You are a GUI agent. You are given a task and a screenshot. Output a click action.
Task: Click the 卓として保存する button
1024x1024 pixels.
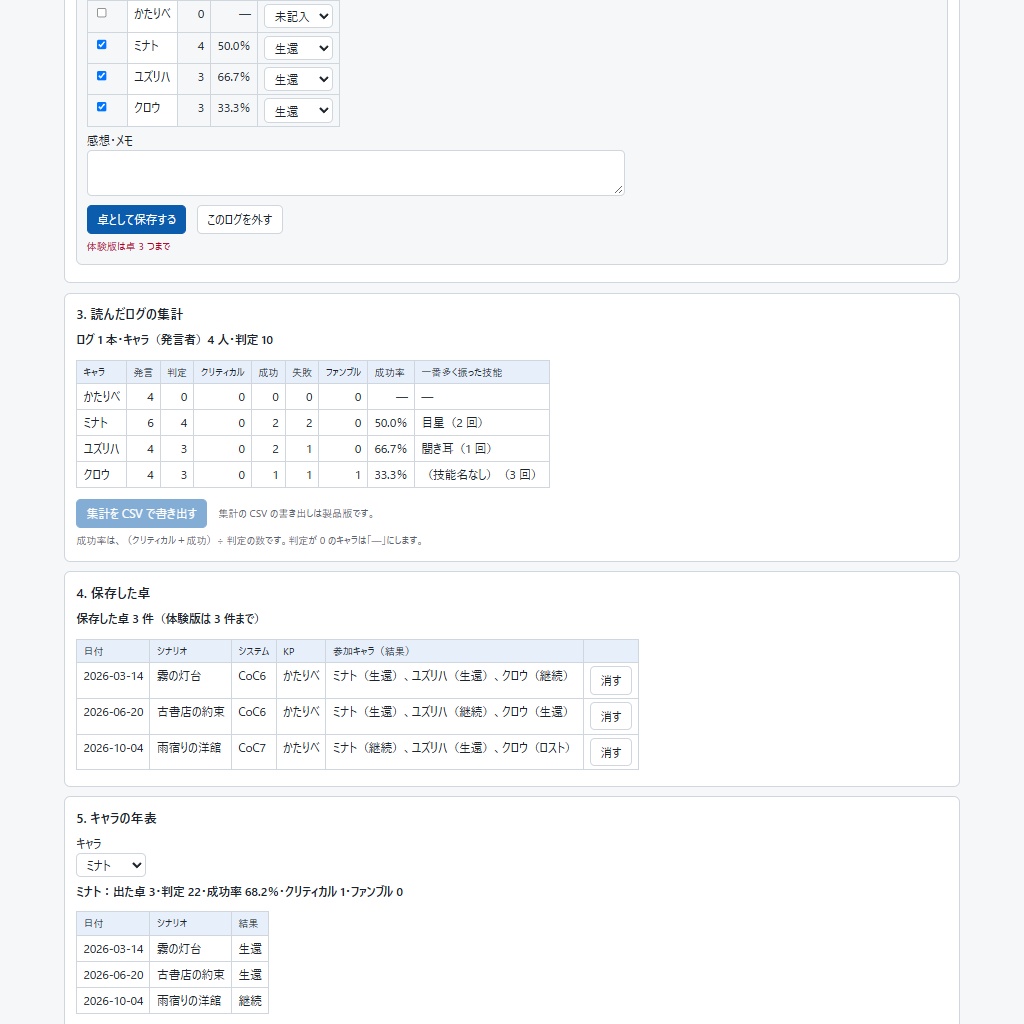point(136,219)
